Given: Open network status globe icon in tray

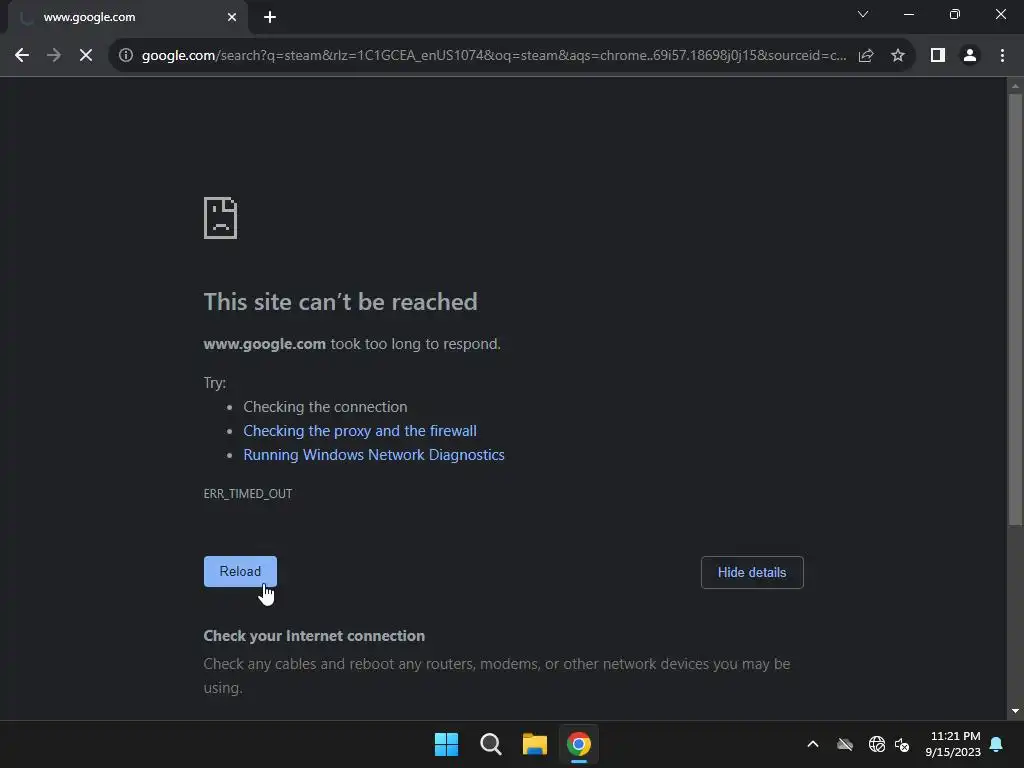Looking at the screenshot, I should click(877, 744).
